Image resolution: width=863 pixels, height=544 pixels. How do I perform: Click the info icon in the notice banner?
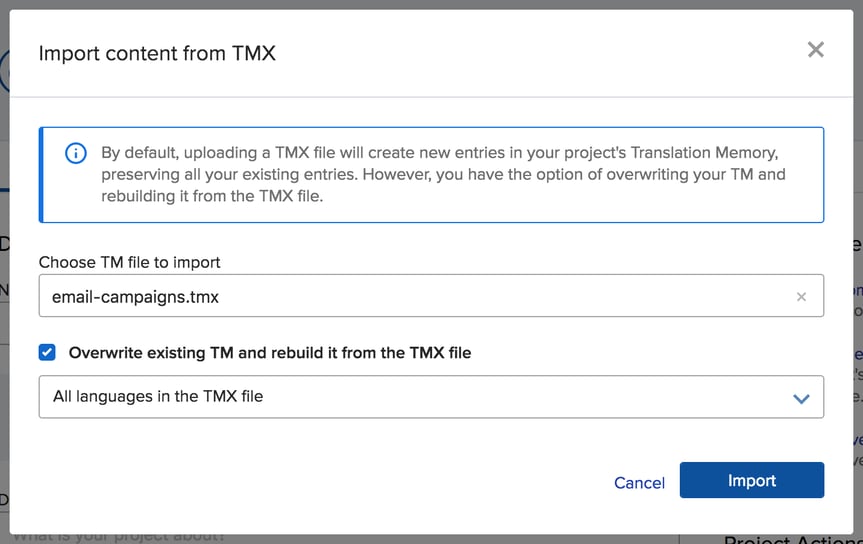click(x=75, y=154)
